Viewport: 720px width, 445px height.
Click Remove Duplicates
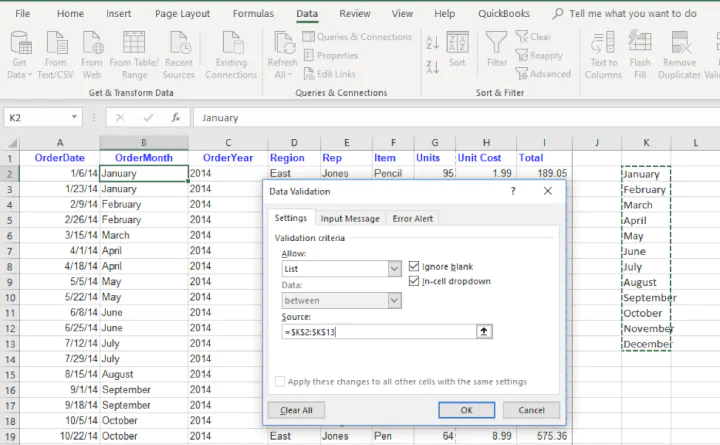click(x=679, y=55)
